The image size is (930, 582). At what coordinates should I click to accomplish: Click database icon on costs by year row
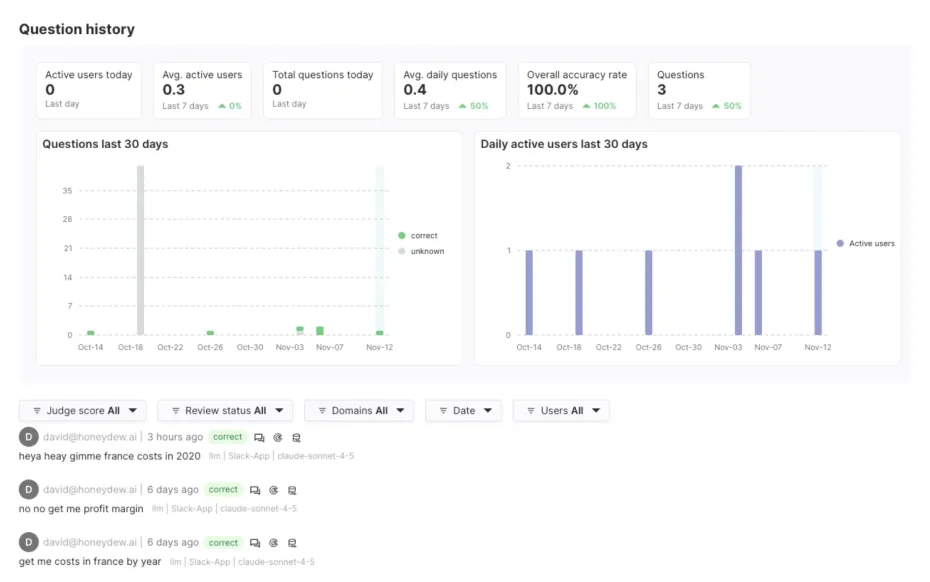click(292, 543)
